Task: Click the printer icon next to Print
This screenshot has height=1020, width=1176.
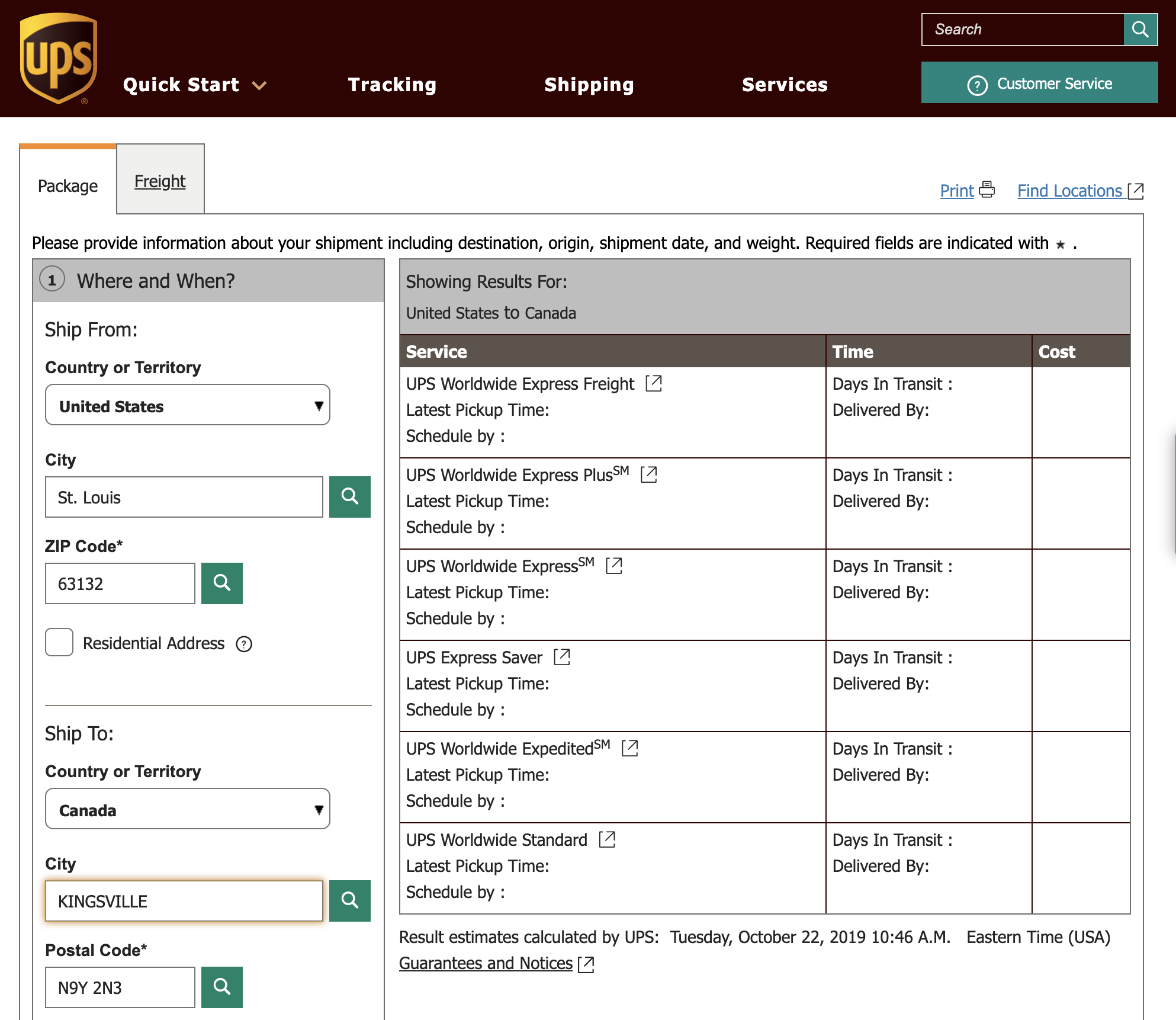Action: [987, 190]
